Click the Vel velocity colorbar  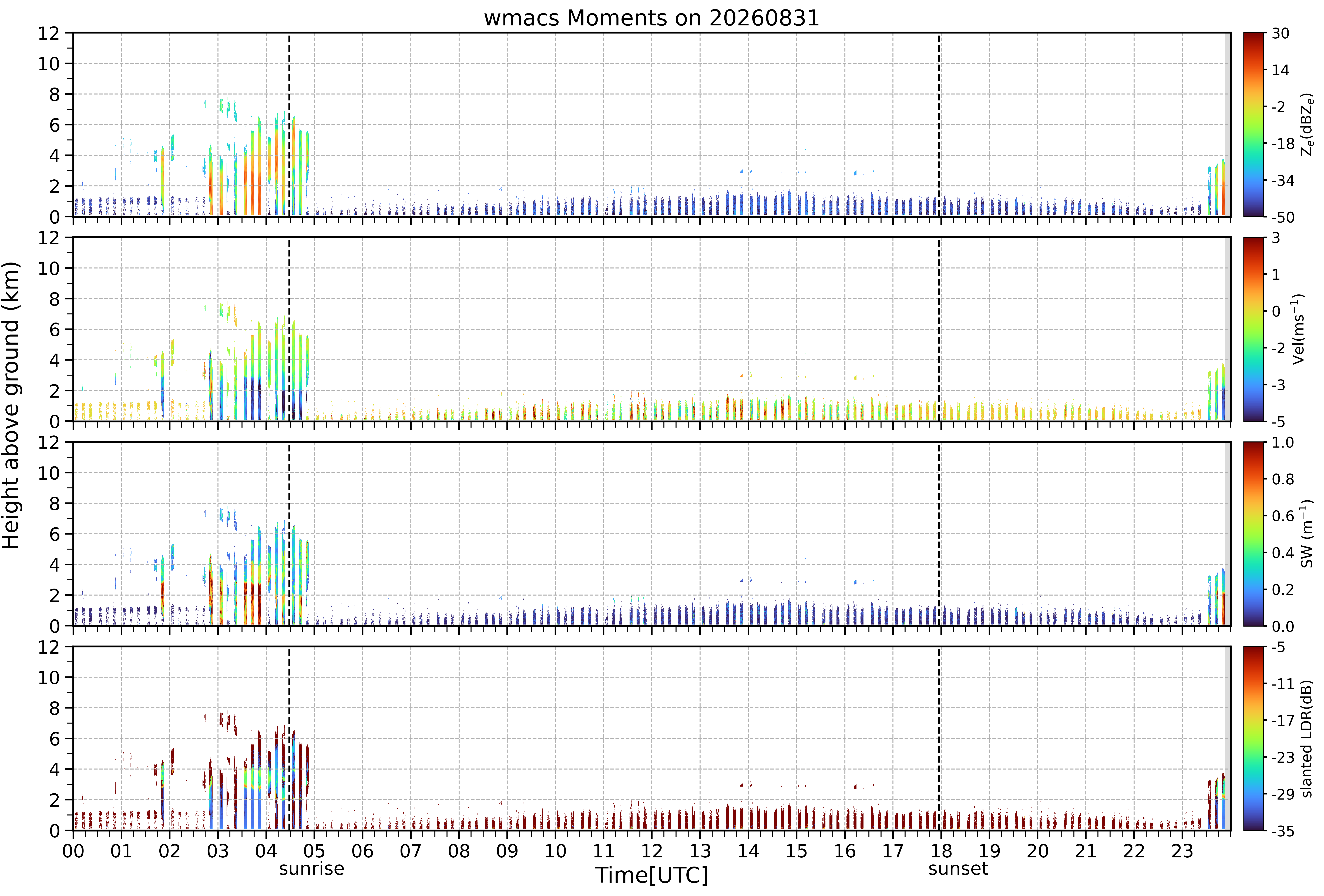pos(1254,329)
